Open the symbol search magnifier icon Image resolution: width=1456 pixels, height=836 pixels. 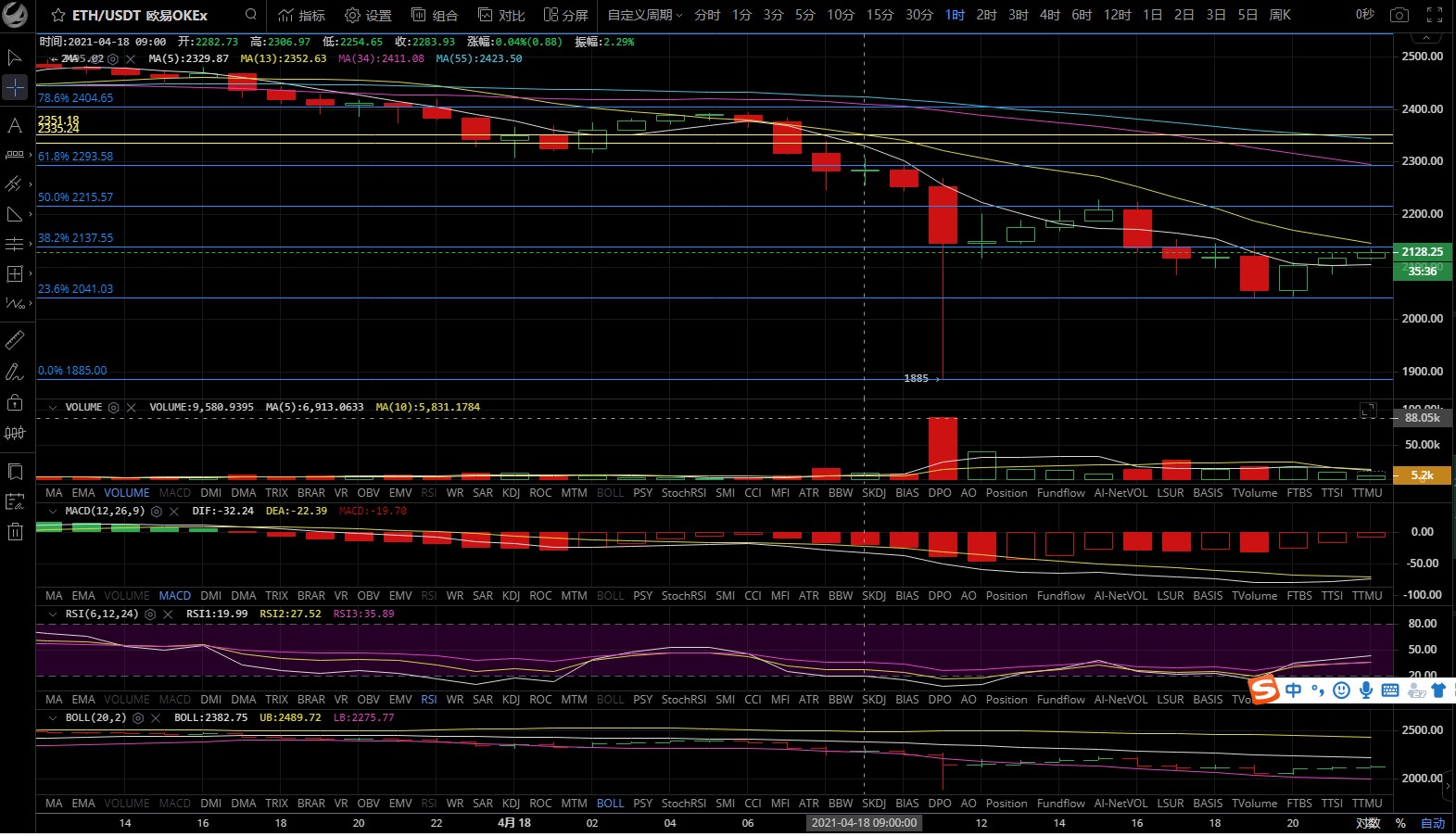tap(250, 15)
